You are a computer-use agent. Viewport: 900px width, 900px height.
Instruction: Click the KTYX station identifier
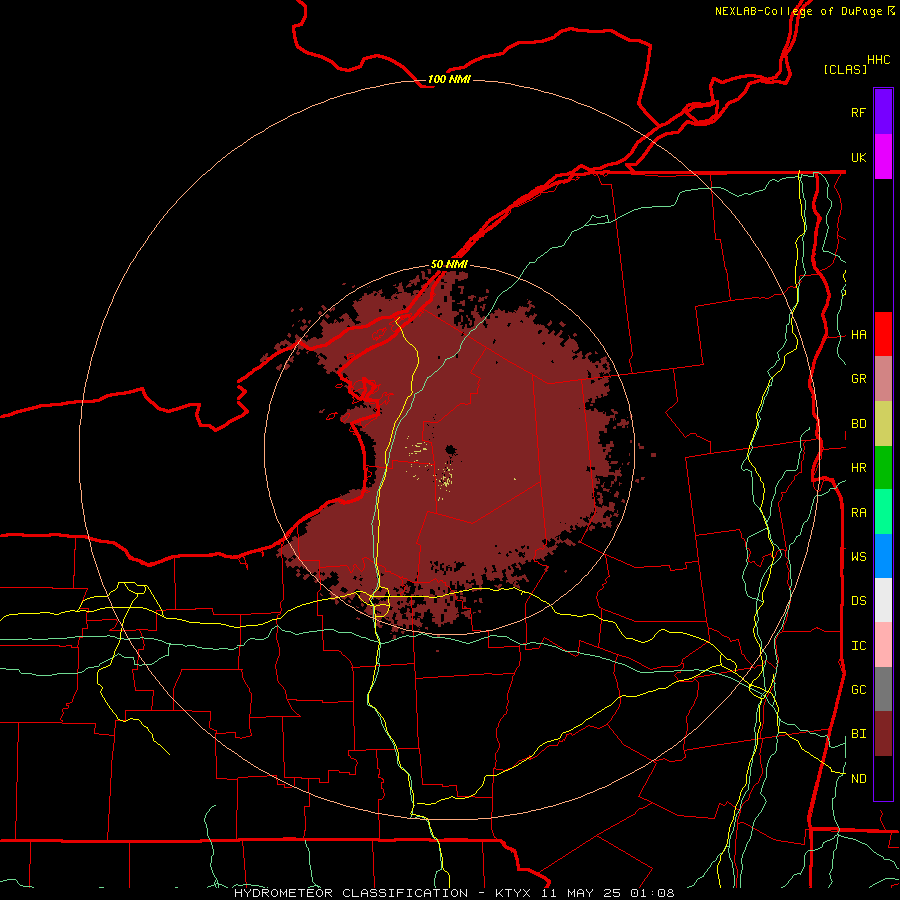click(513, 893)
